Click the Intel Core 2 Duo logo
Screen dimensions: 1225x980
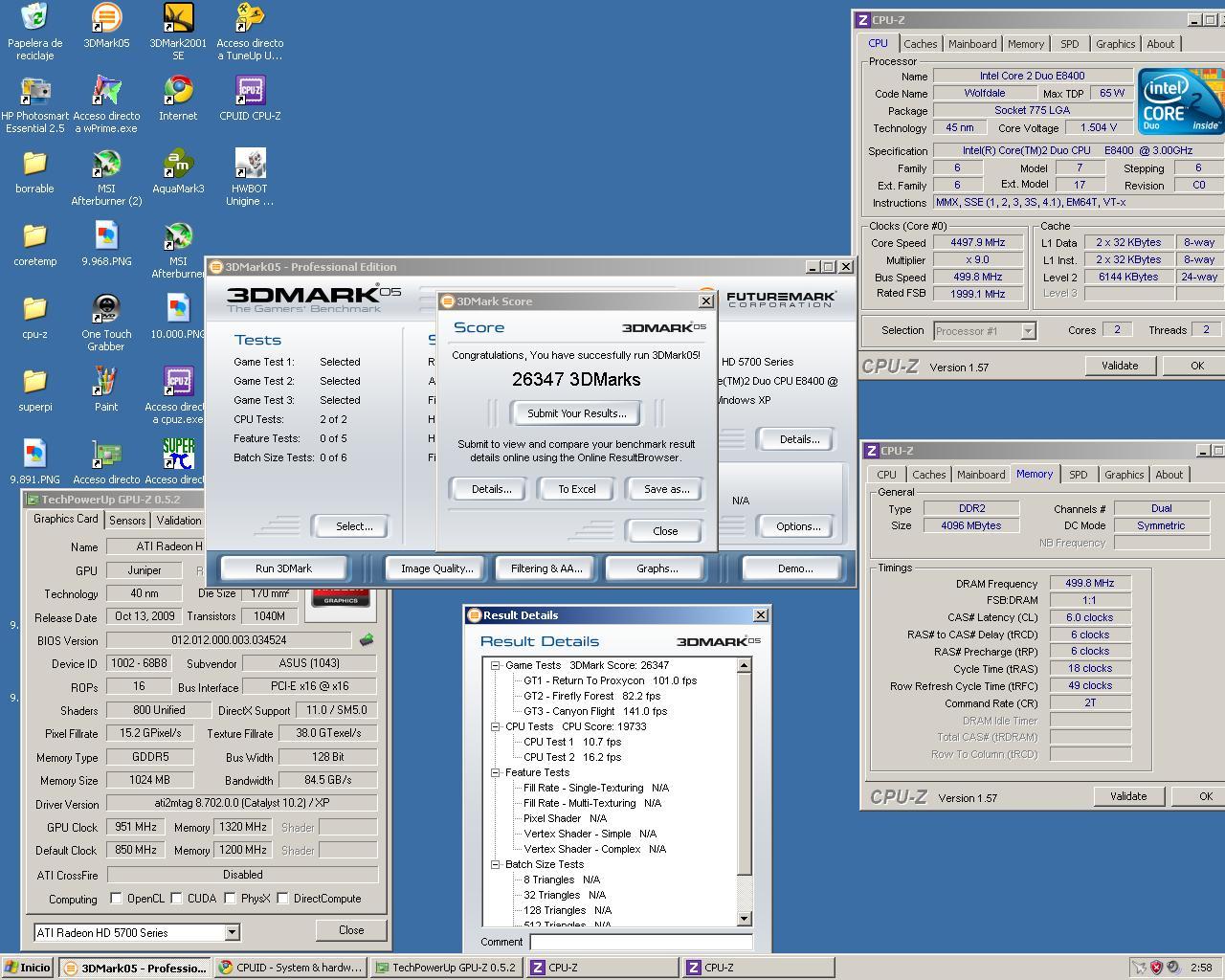point(1181,100)
